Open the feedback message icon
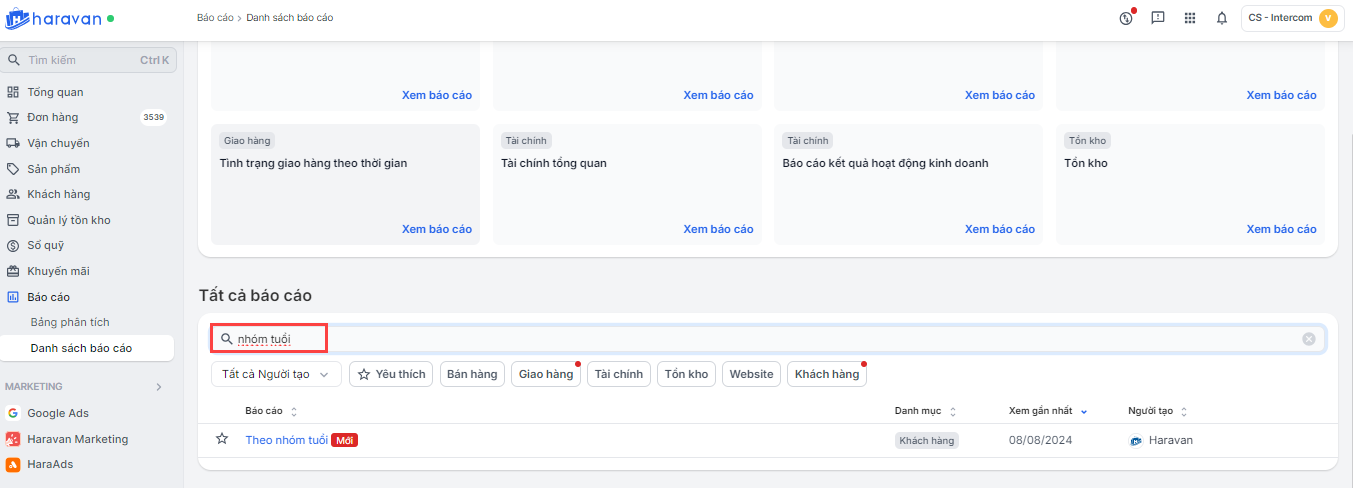The image size is (1353, 488). 1158,18
